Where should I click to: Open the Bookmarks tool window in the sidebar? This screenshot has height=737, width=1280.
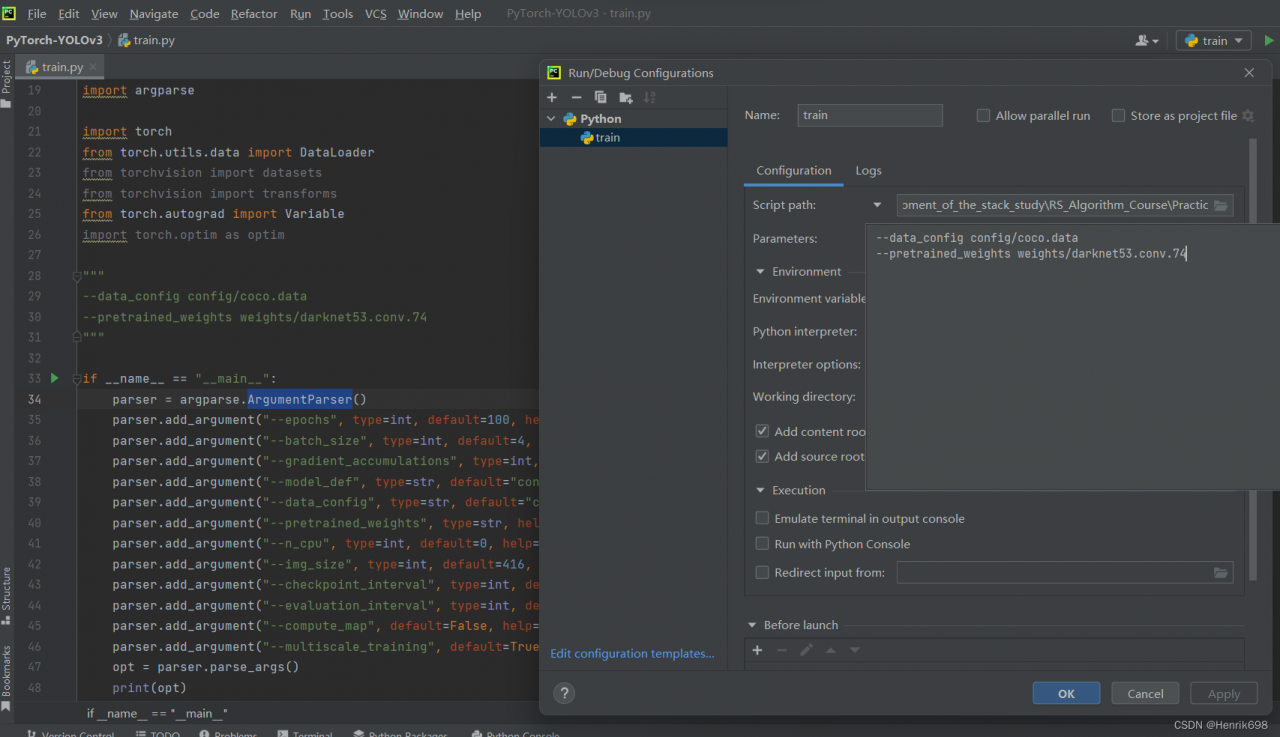point(6,677)
